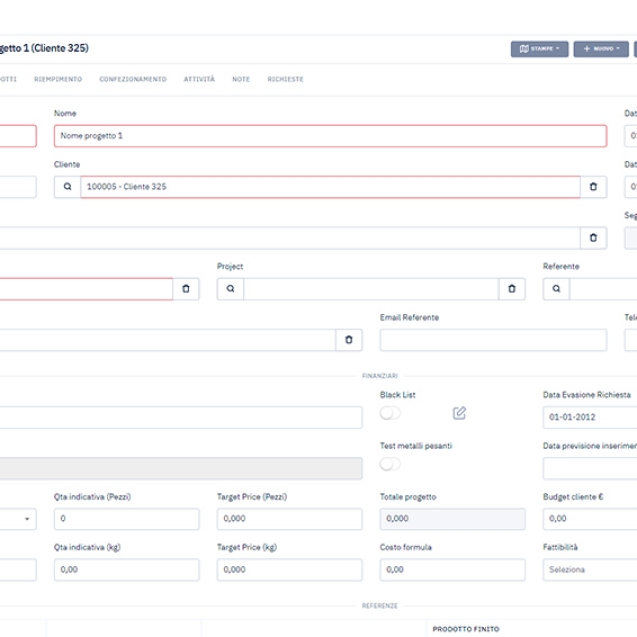Viewport: 637px width, 637px height.
Task: Click the Target Price (Pezzi) field
Action: (x=289, y=519)
